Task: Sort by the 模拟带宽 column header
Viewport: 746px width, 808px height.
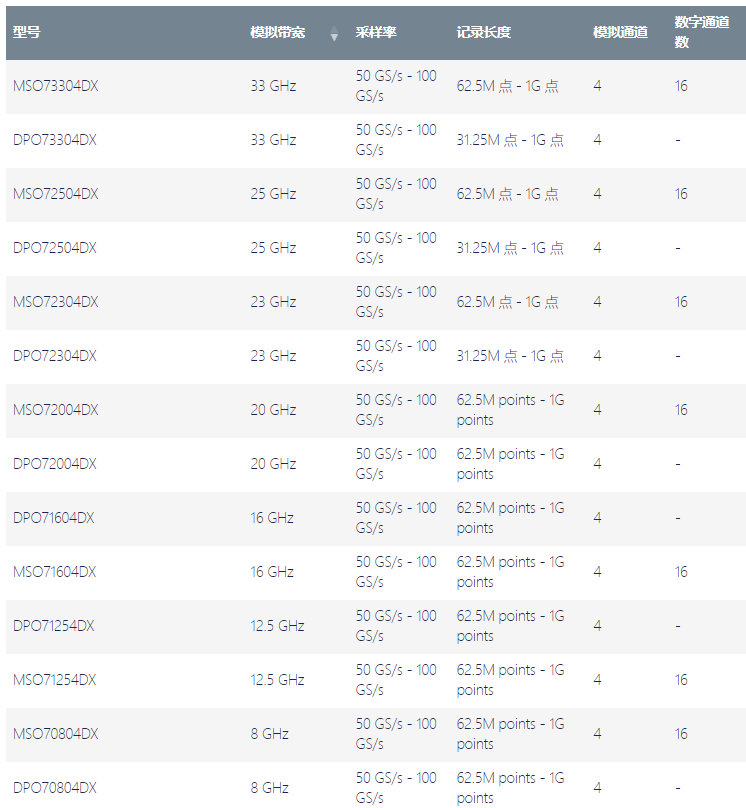Action: (x=278, y=32)
